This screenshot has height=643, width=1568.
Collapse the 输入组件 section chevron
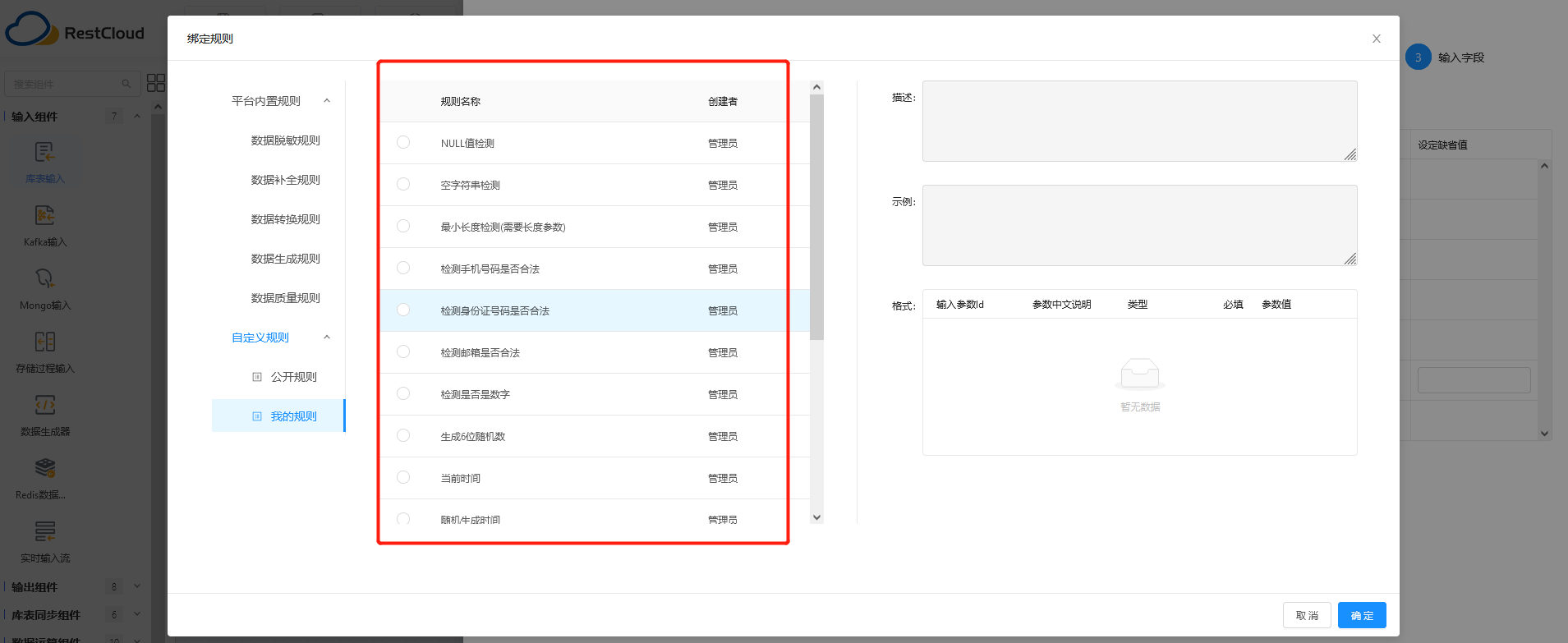pos(137,116)
